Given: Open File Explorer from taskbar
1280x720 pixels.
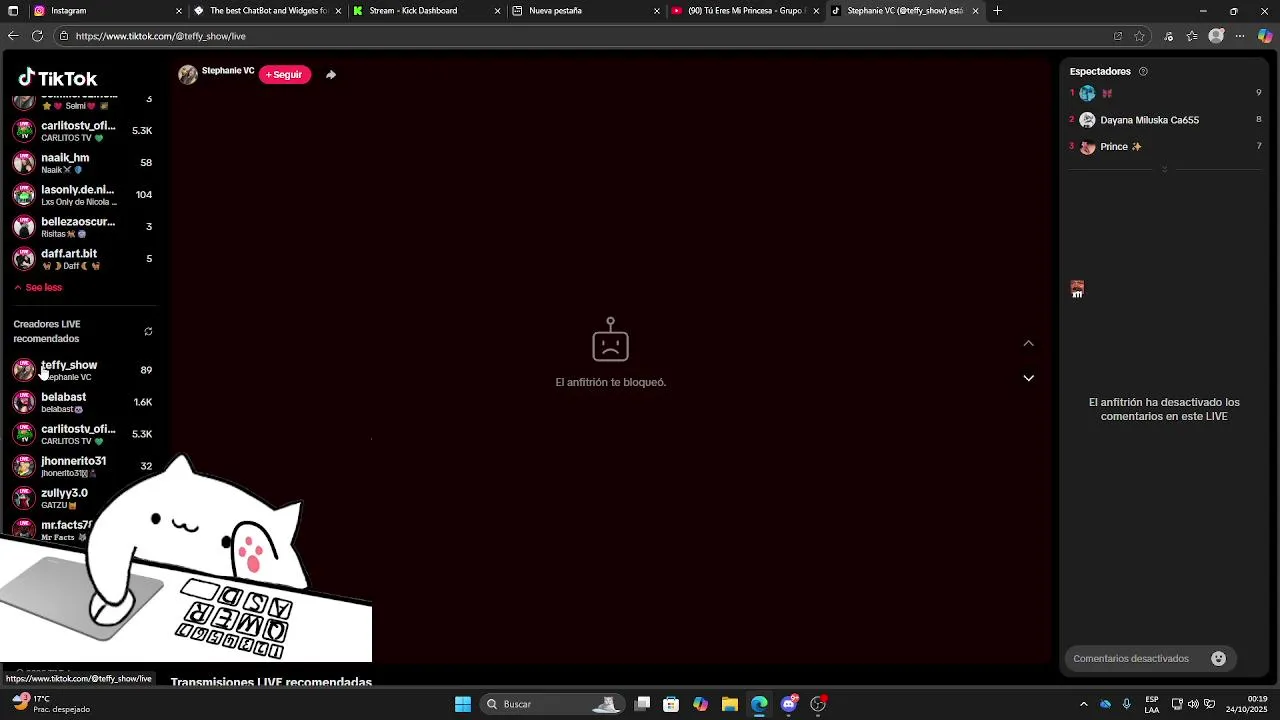Looking at the screenshot, I should point(730,704).
